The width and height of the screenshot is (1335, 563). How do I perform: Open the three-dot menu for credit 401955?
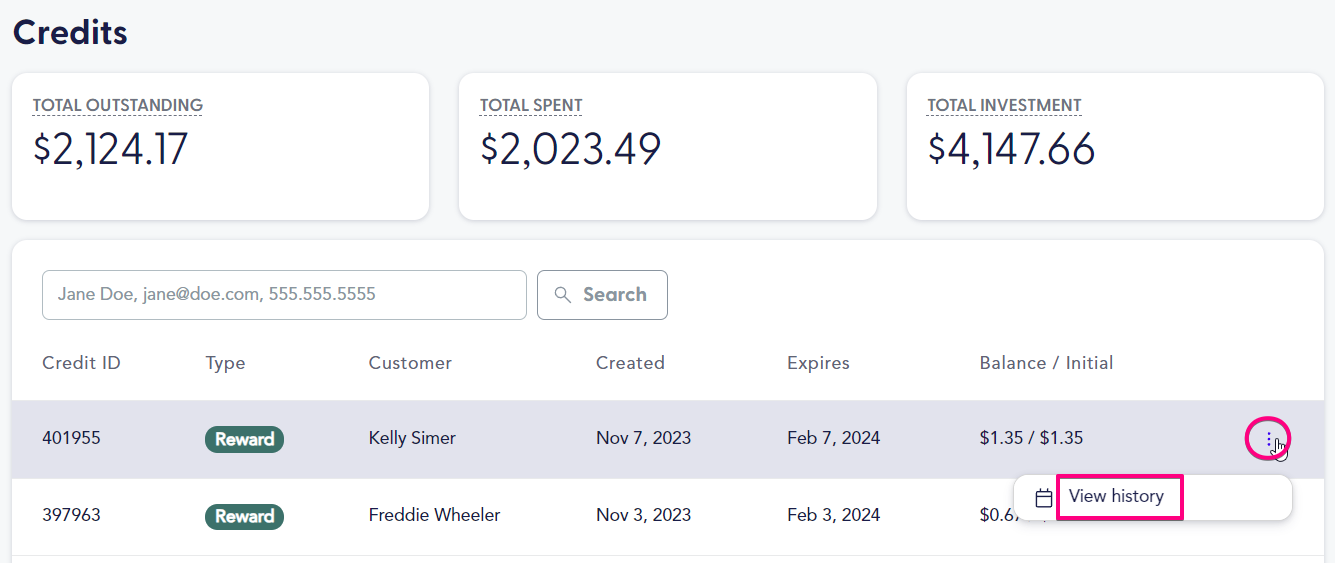point(1268,439)
